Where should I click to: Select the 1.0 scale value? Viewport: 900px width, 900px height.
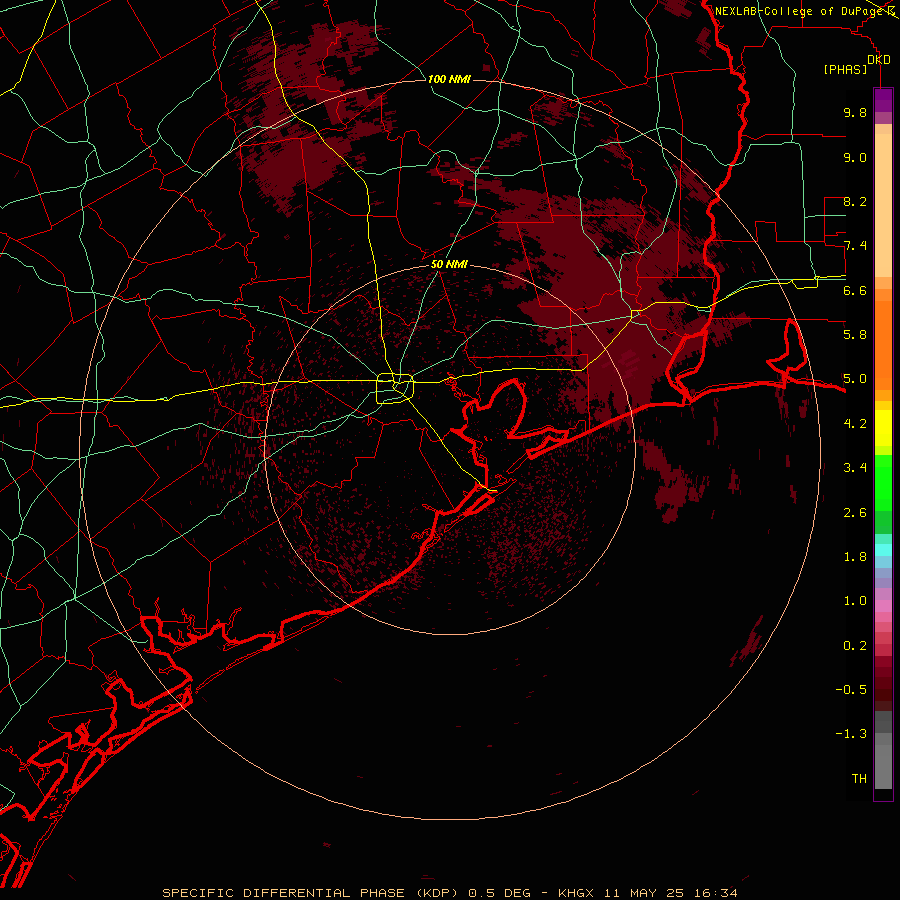pos(855,601)
